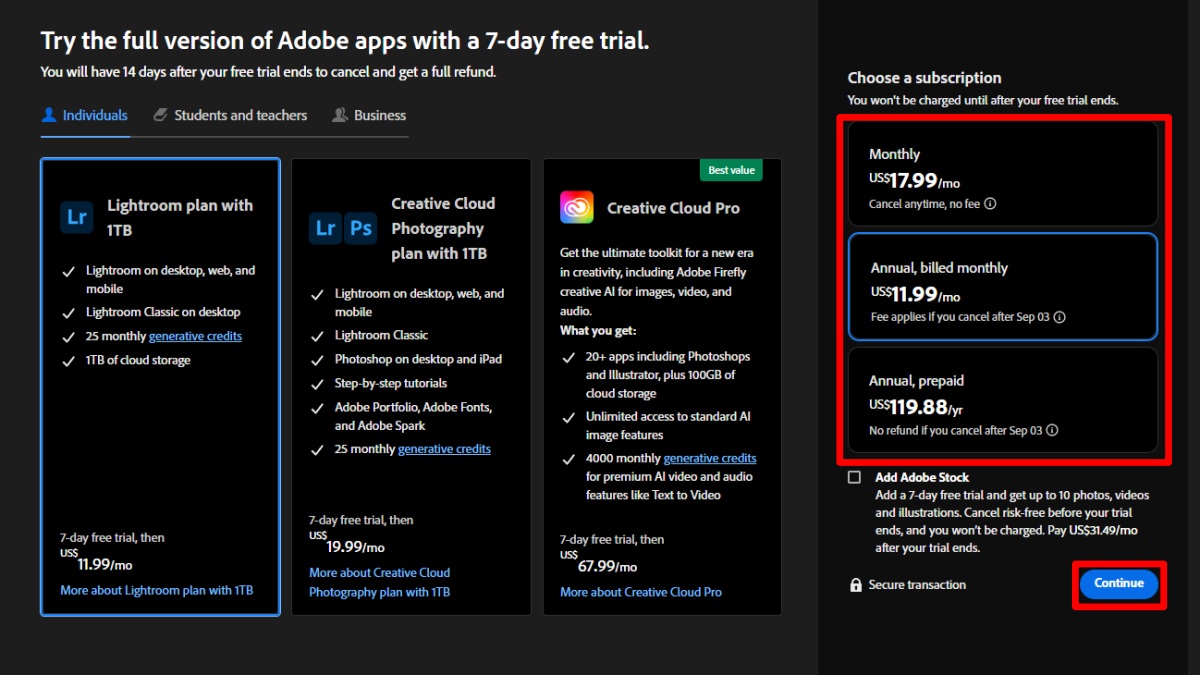Click the Creative Cloud Pro logo icon
This screenshot has height=675, width=1200.
click(577, 208)
